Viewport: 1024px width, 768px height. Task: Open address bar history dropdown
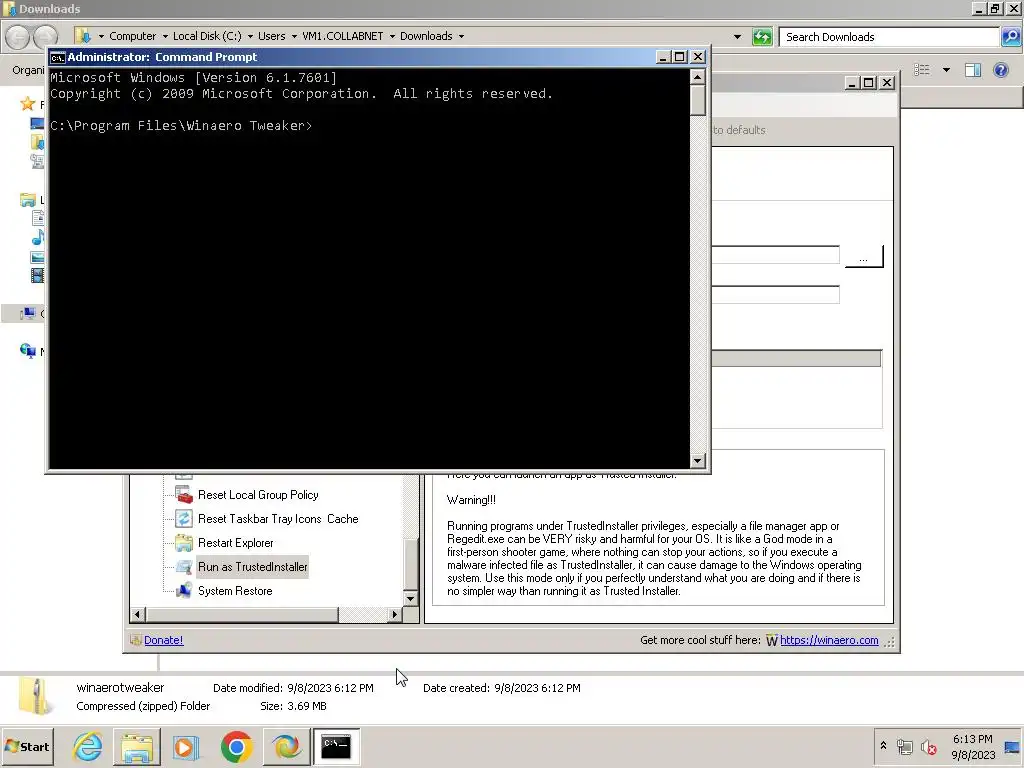point(737,37)
